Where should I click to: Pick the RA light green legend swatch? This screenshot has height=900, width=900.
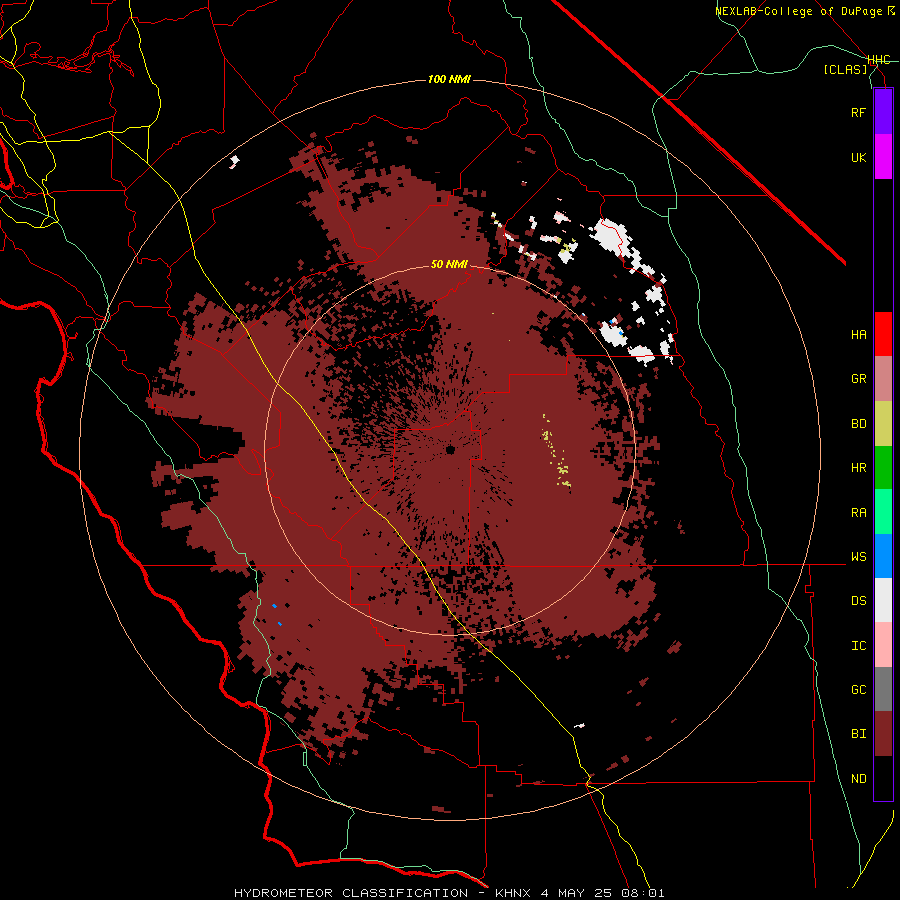[x=883, y=512]
